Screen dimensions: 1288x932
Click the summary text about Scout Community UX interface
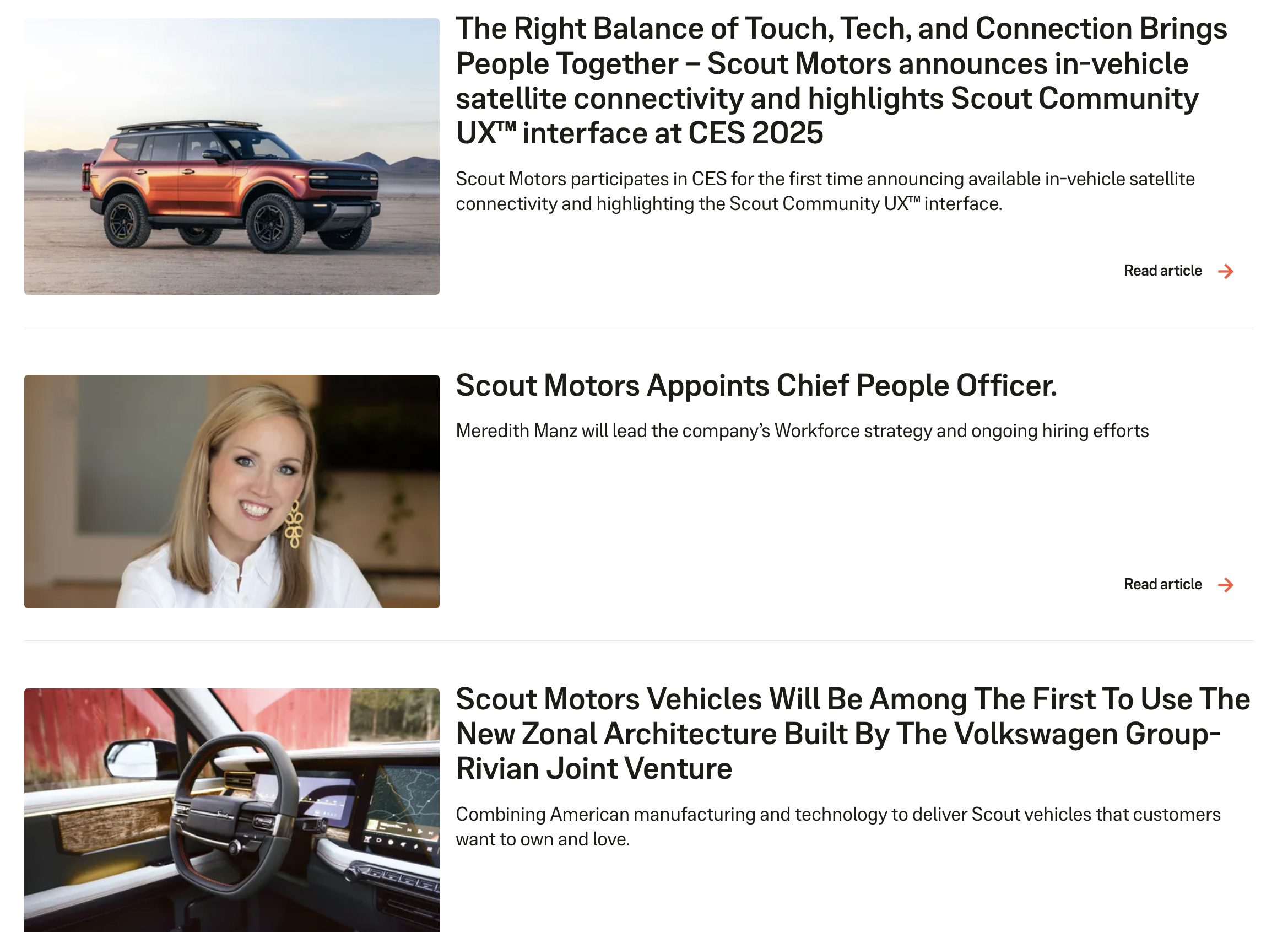click(825, 191)
